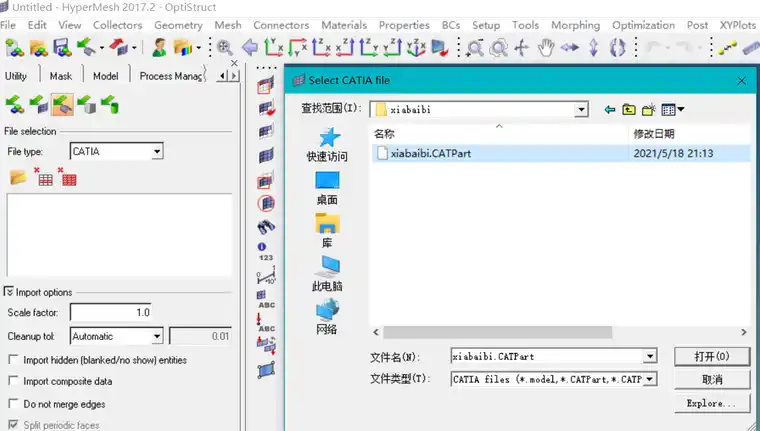Image resolution: width=760 pixels, height=431 pixels.
Task: Sort files by 修改日期 column header
Action: (x=691, y=134)
